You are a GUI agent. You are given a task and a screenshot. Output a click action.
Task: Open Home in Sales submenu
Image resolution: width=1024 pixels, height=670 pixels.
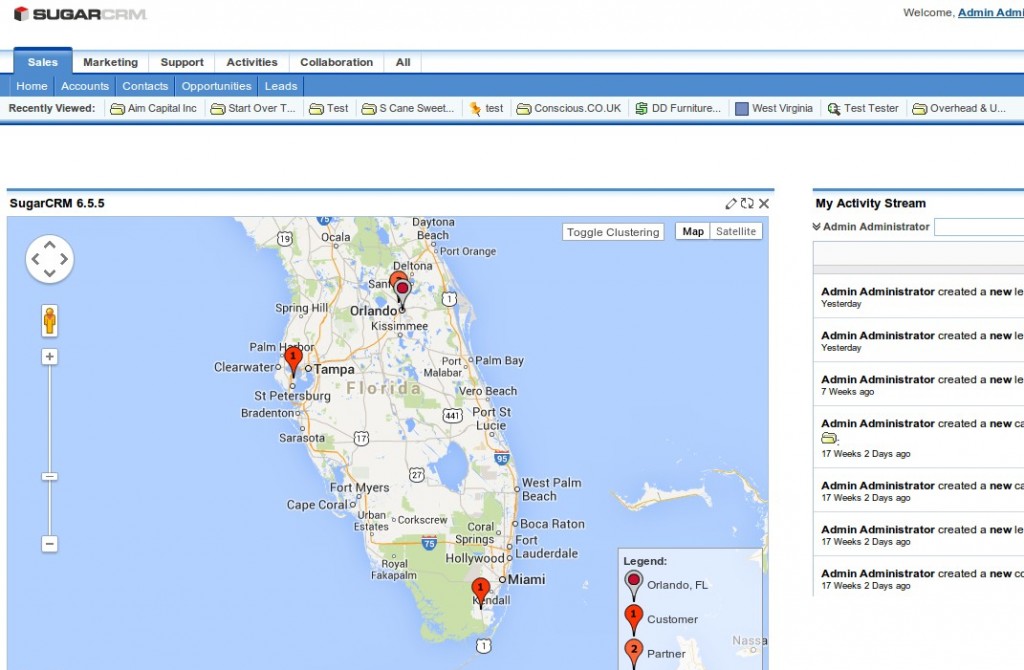tap(32, 86)
